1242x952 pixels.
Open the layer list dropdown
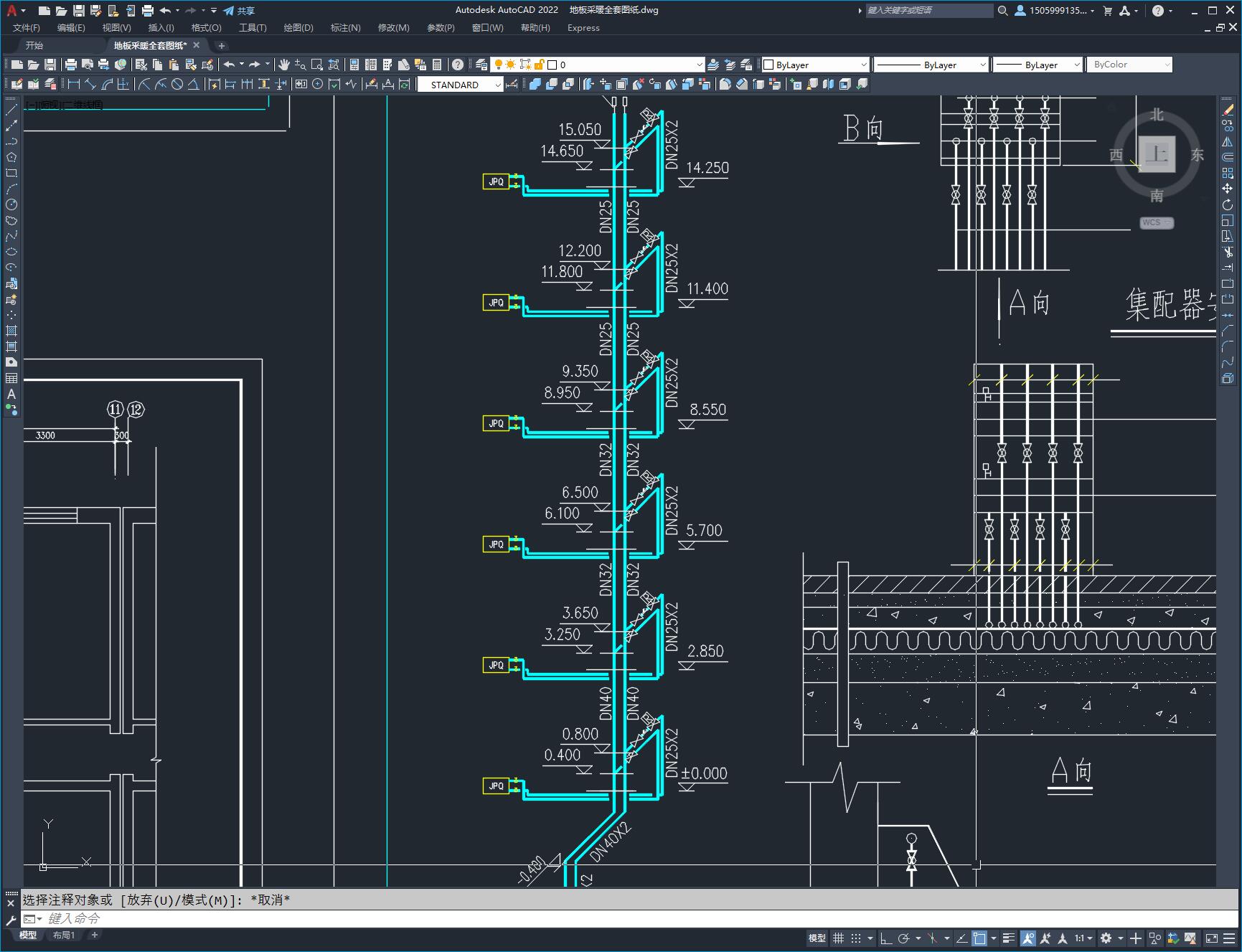point(700,65)
